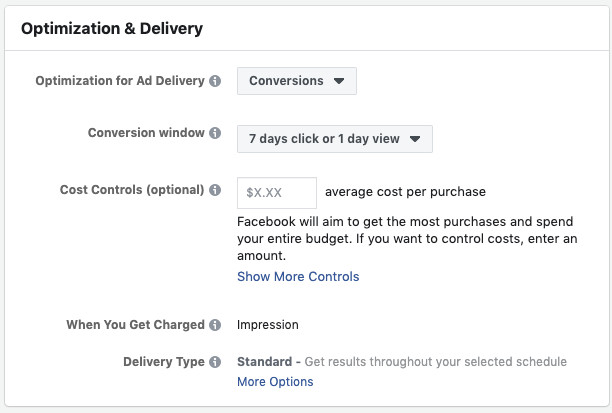The height and width of the screenshot is (413, 612).
Task: Click the Optimization for Ad Delivery label
Action: [x=120, y=81]
